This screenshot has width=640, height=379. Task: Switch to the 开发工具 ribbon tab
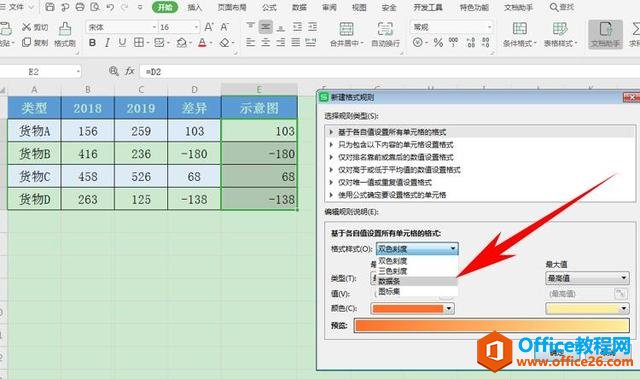pyautogui.click(x=428, y=7)
